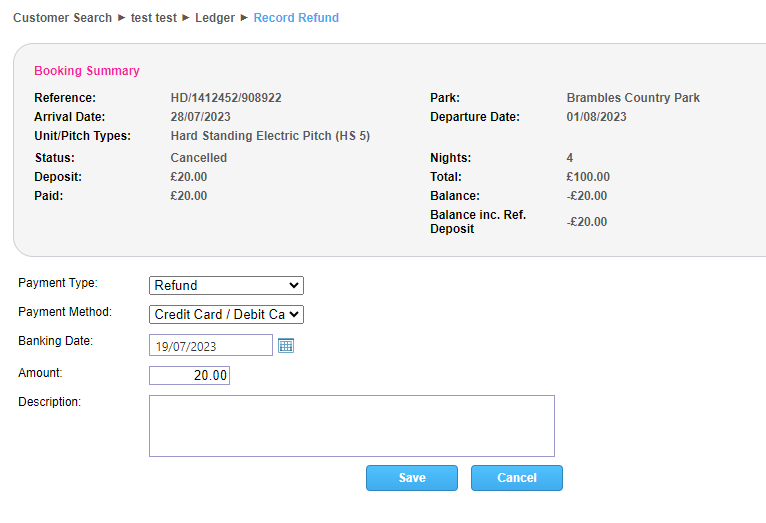Click into the Amount field

(189, 376)
